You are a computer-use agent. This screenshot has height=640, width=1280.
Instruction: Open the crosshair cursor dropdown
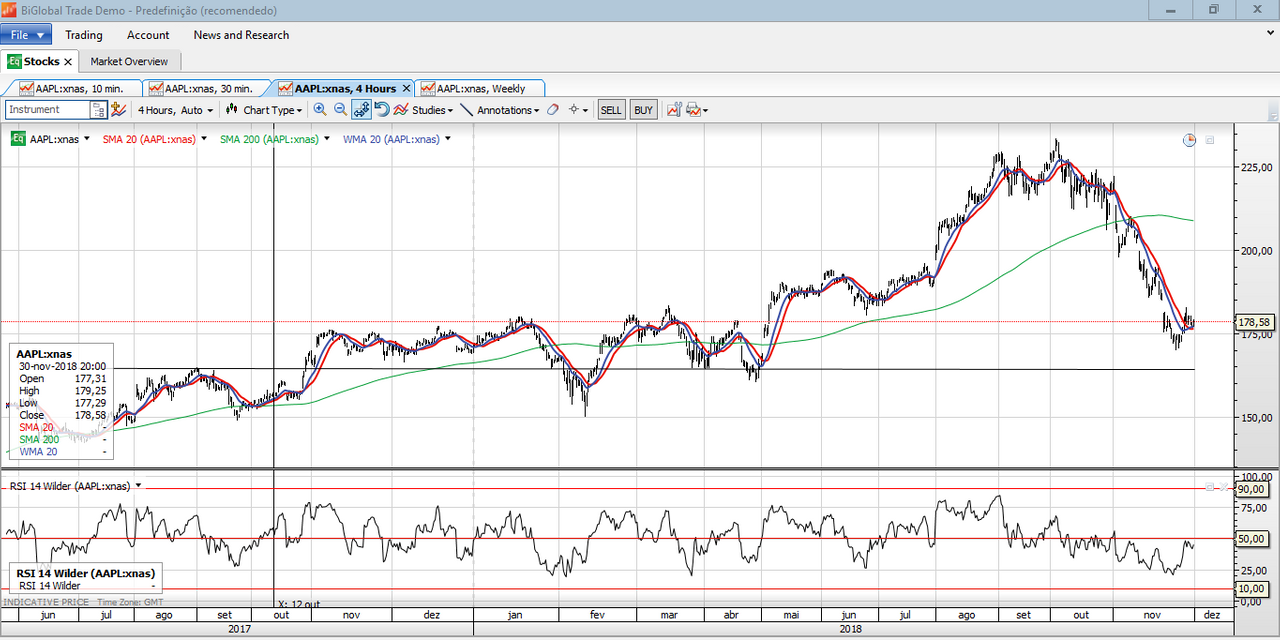point(578,110)
